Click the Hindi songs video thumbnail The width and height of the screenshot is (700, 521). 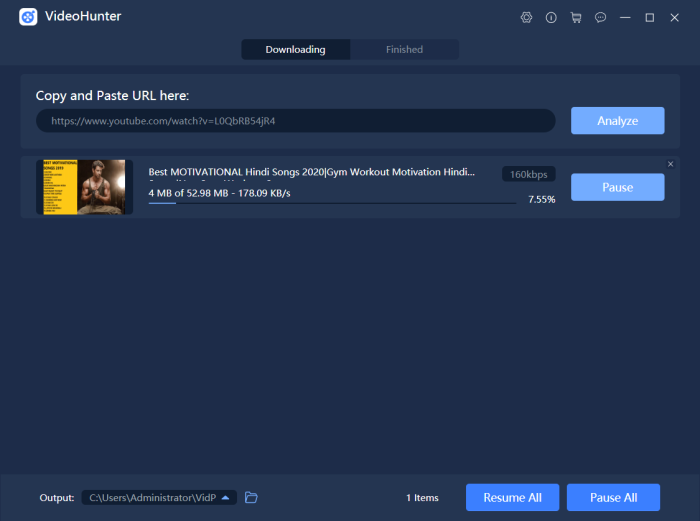[x=84, y=187]
